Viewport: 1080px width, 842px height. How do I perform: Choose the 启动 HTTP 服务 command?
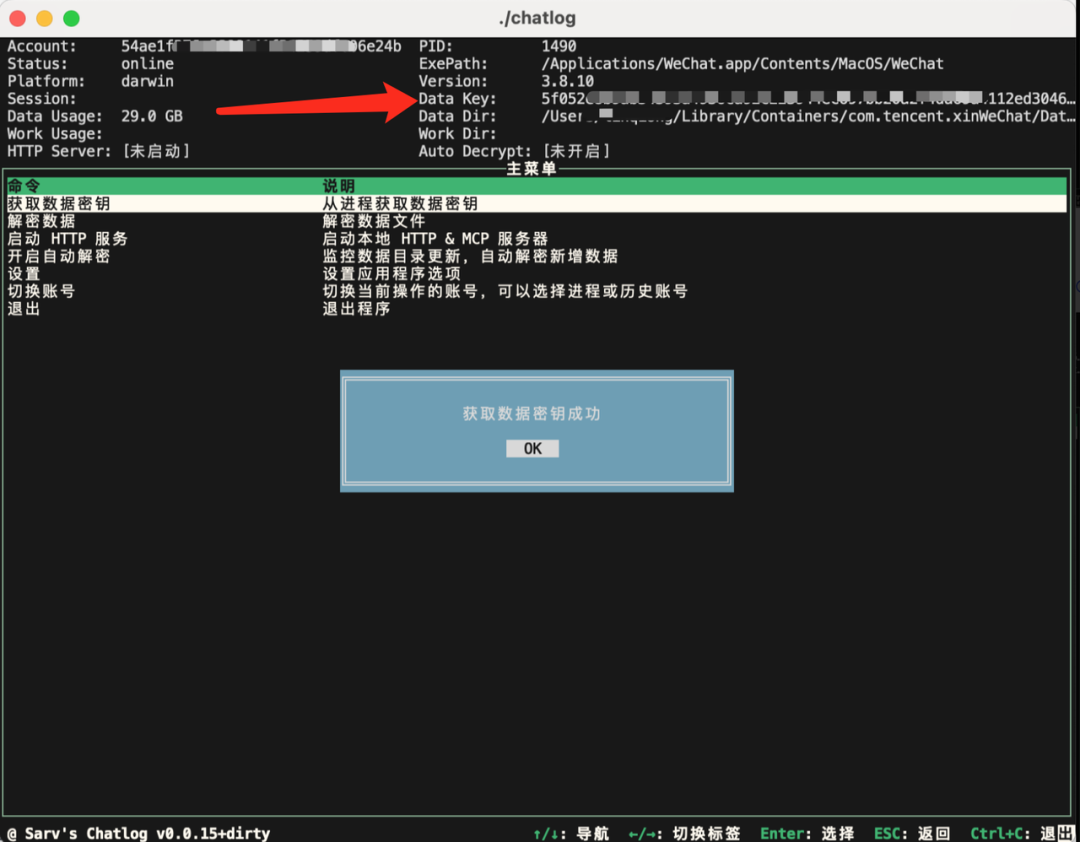[x=537, y=238]
